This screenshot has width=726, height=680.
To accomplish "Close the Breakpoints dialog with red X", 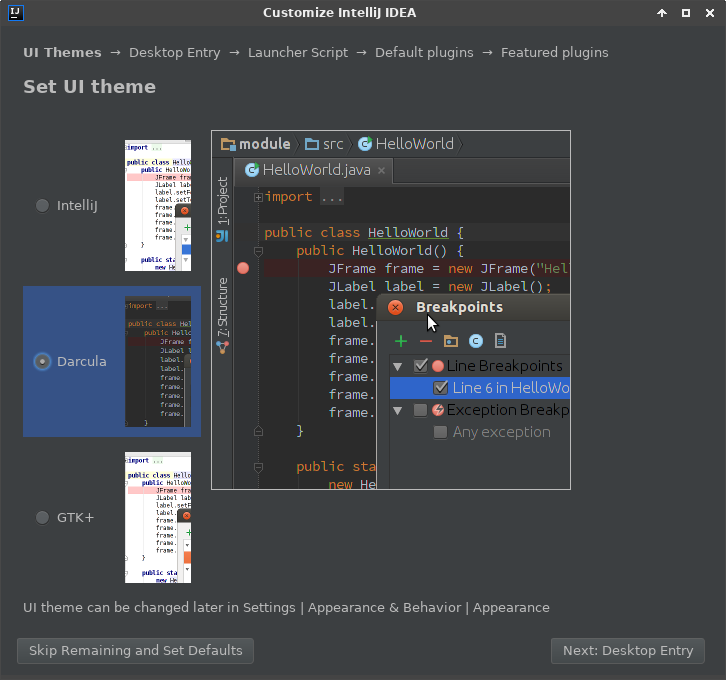I will coord(395,308).
